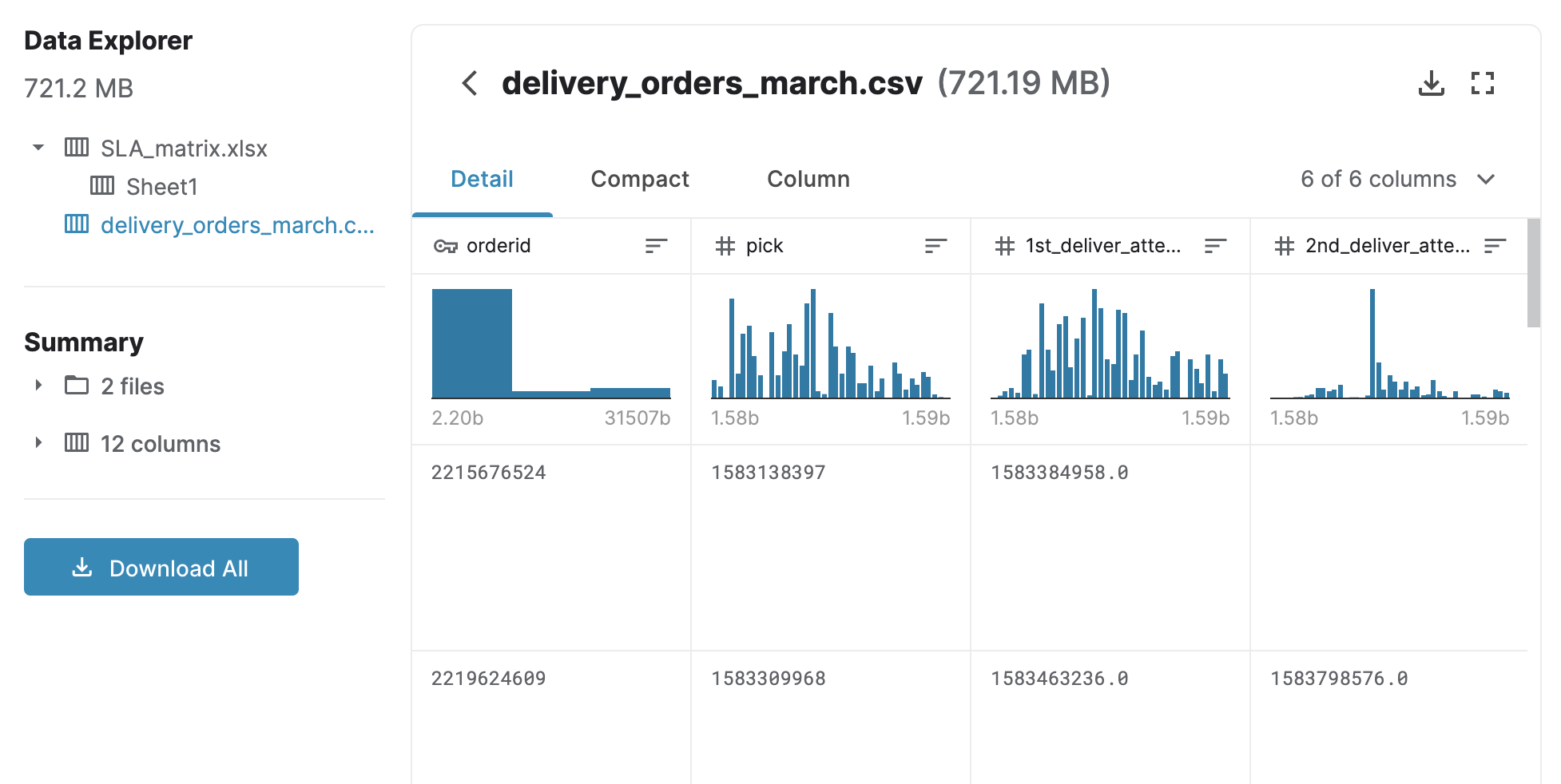Click the orderid distribution histogram

click(x=551, y=343)
